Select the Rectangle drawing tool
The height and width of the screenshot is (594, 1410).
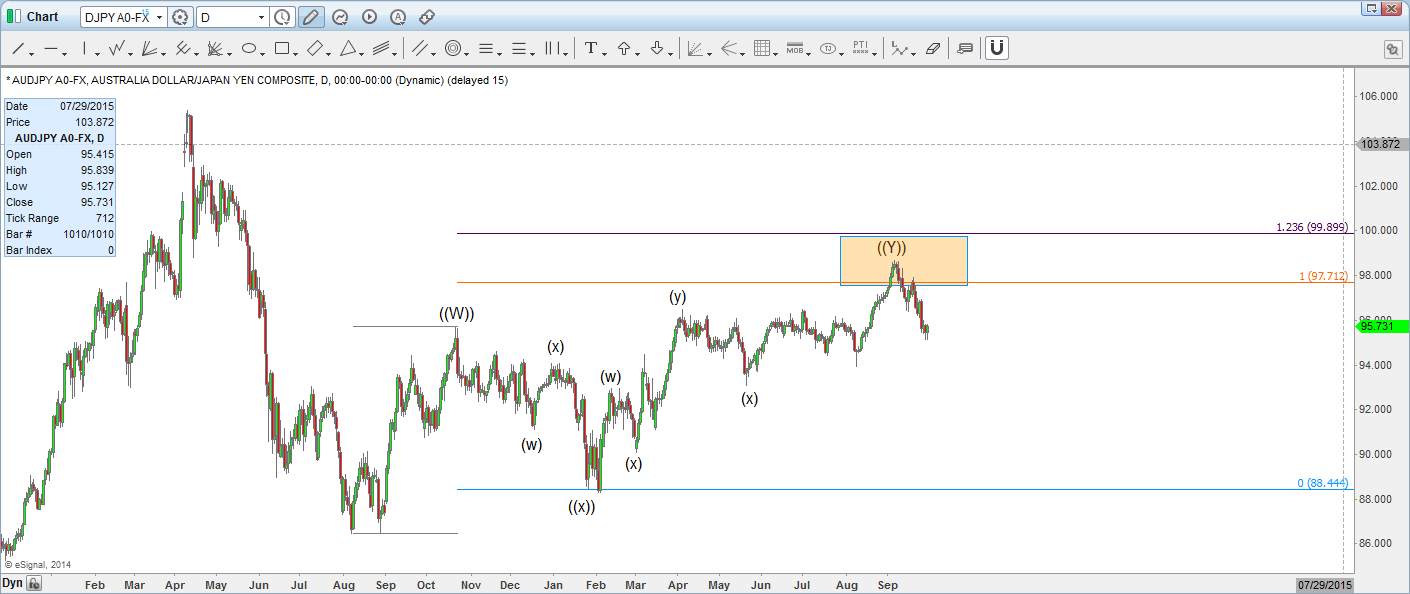pos(282,47)
